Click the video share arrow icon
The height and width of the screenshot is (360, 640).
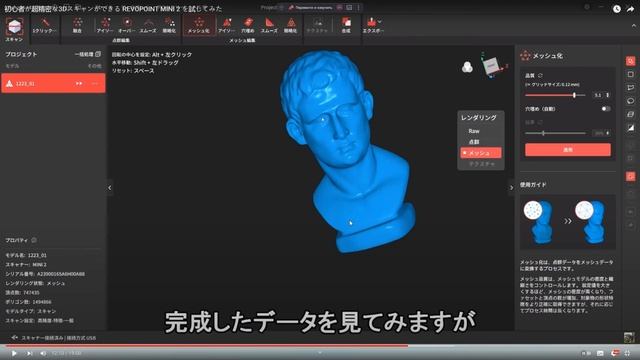(631, 9)
